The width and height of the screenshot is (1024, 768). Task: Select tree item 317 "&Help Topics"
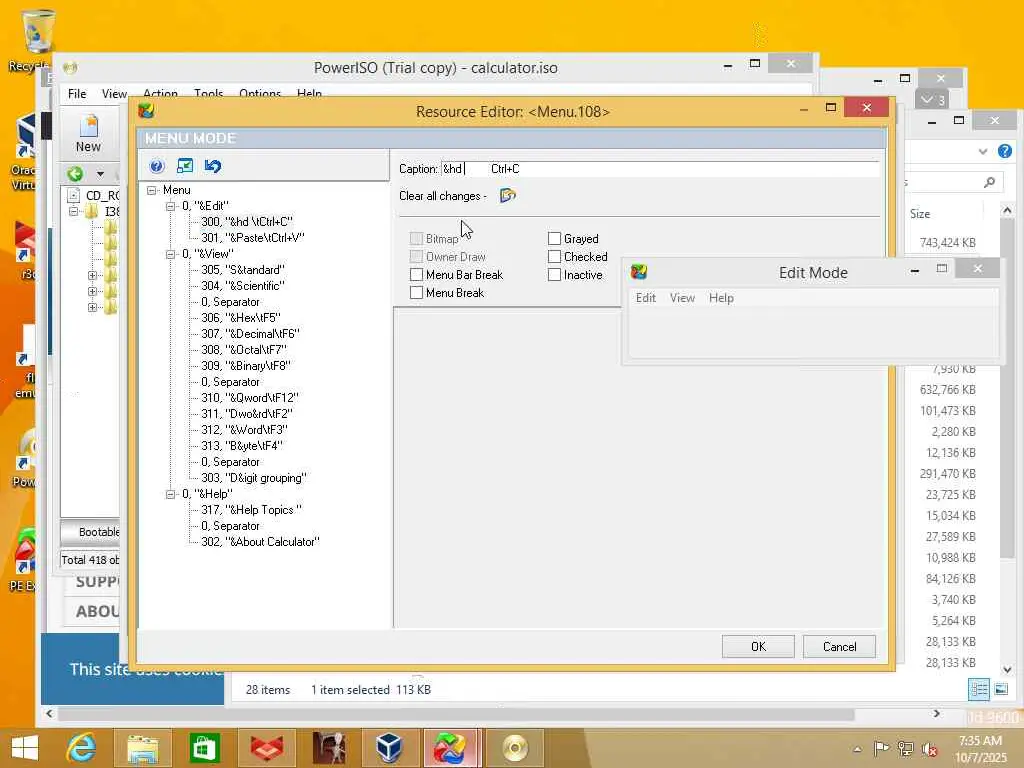(x=251, y=510)
